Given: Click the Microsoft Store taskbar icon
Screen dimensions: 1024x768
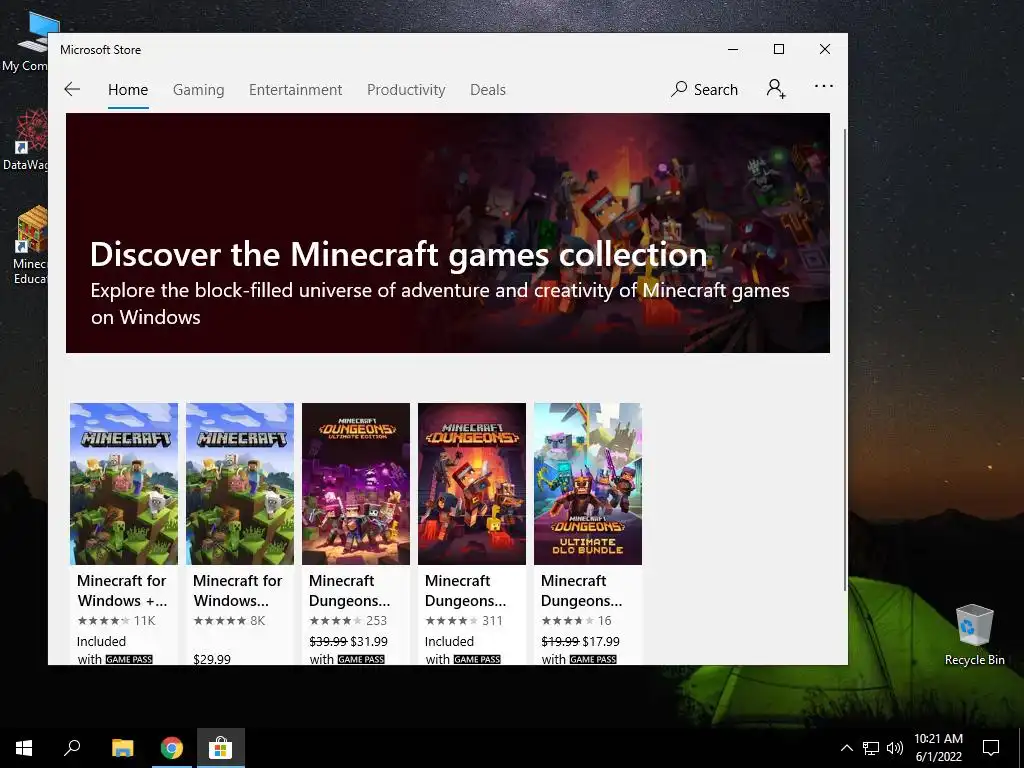Looking at the screenshot, I should pyautogui.click(x=221, y=748).
